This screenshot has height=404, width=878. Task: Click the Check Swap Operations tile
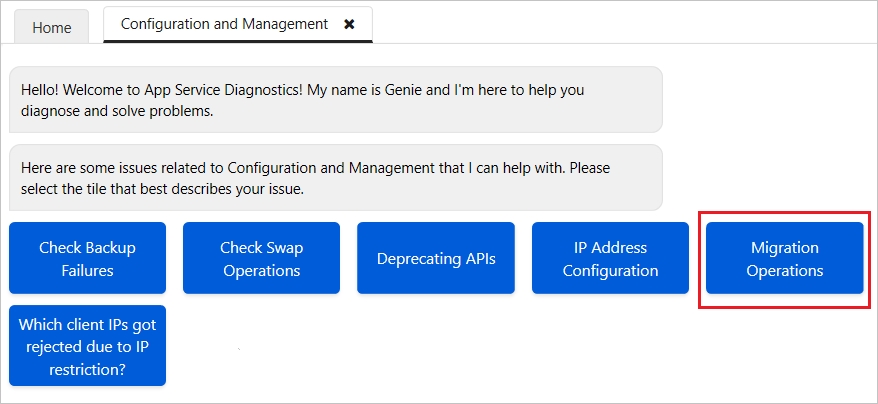point(261,258)
